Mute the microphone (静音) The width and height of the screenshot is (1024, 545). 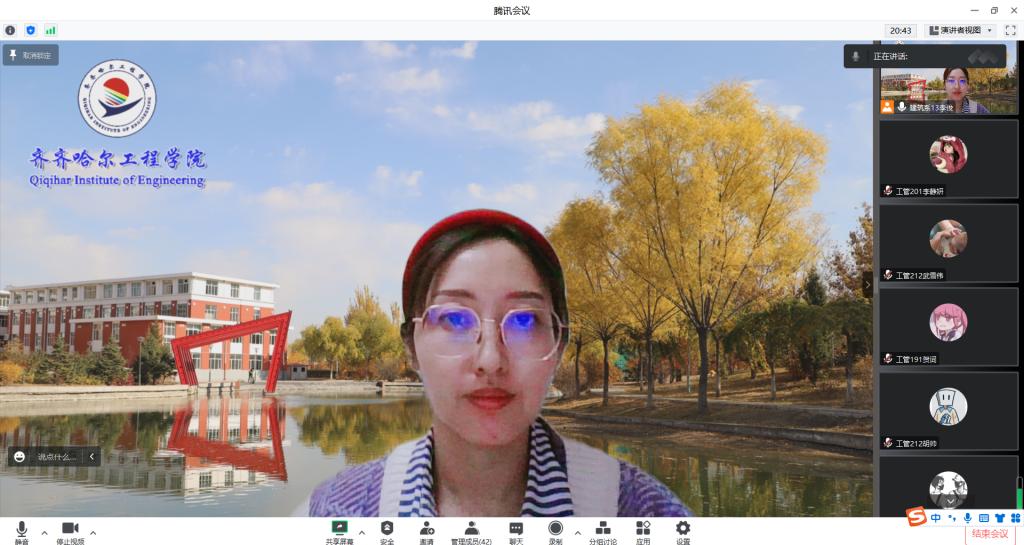point(21,530)
